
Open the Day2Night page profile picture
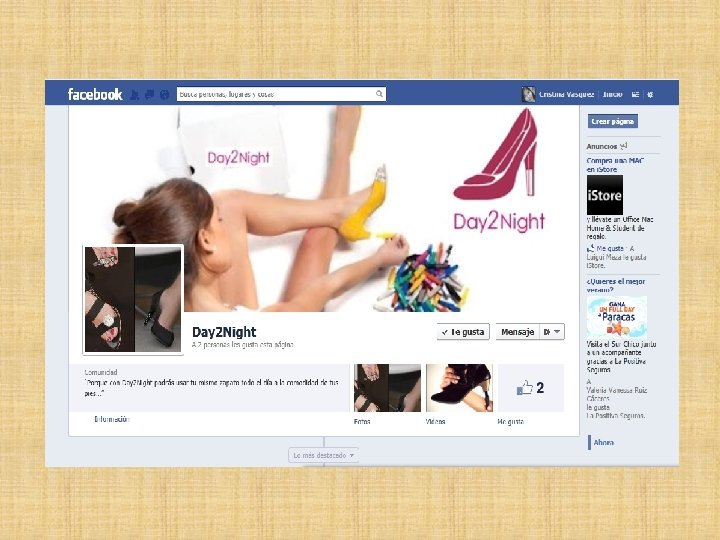coord(133,299)
